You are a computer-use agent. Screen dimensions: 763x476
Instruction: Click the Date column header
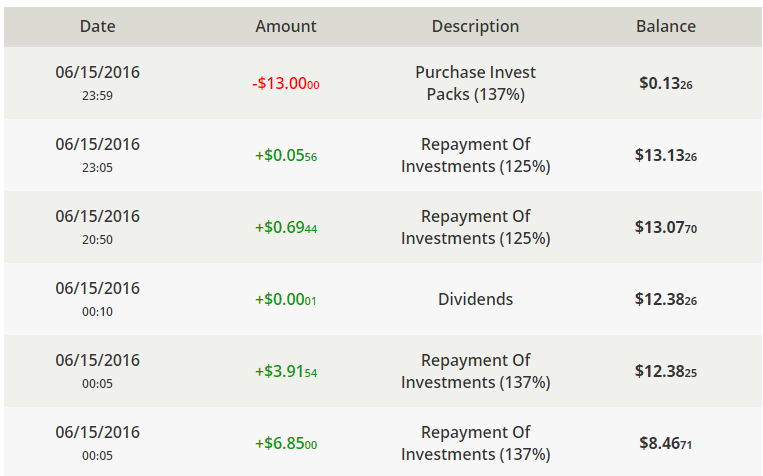click(x=98, y=27)
